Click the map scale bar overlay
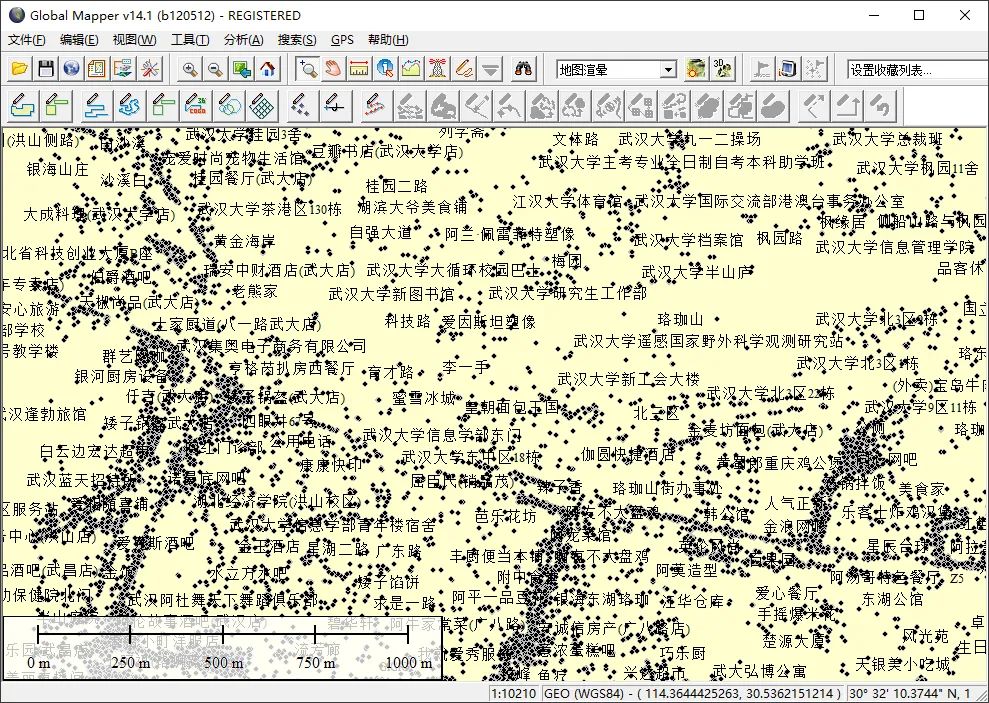The width and height of the screenshot is (989, 703). point(223,648)
